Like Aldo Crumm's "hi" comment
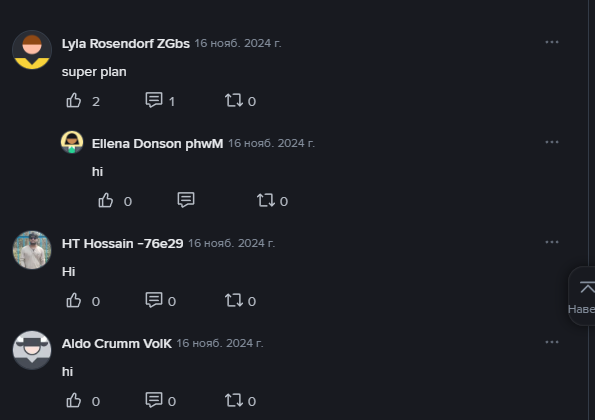This screenshot has height=420, width=595. [x=74, y=400]
